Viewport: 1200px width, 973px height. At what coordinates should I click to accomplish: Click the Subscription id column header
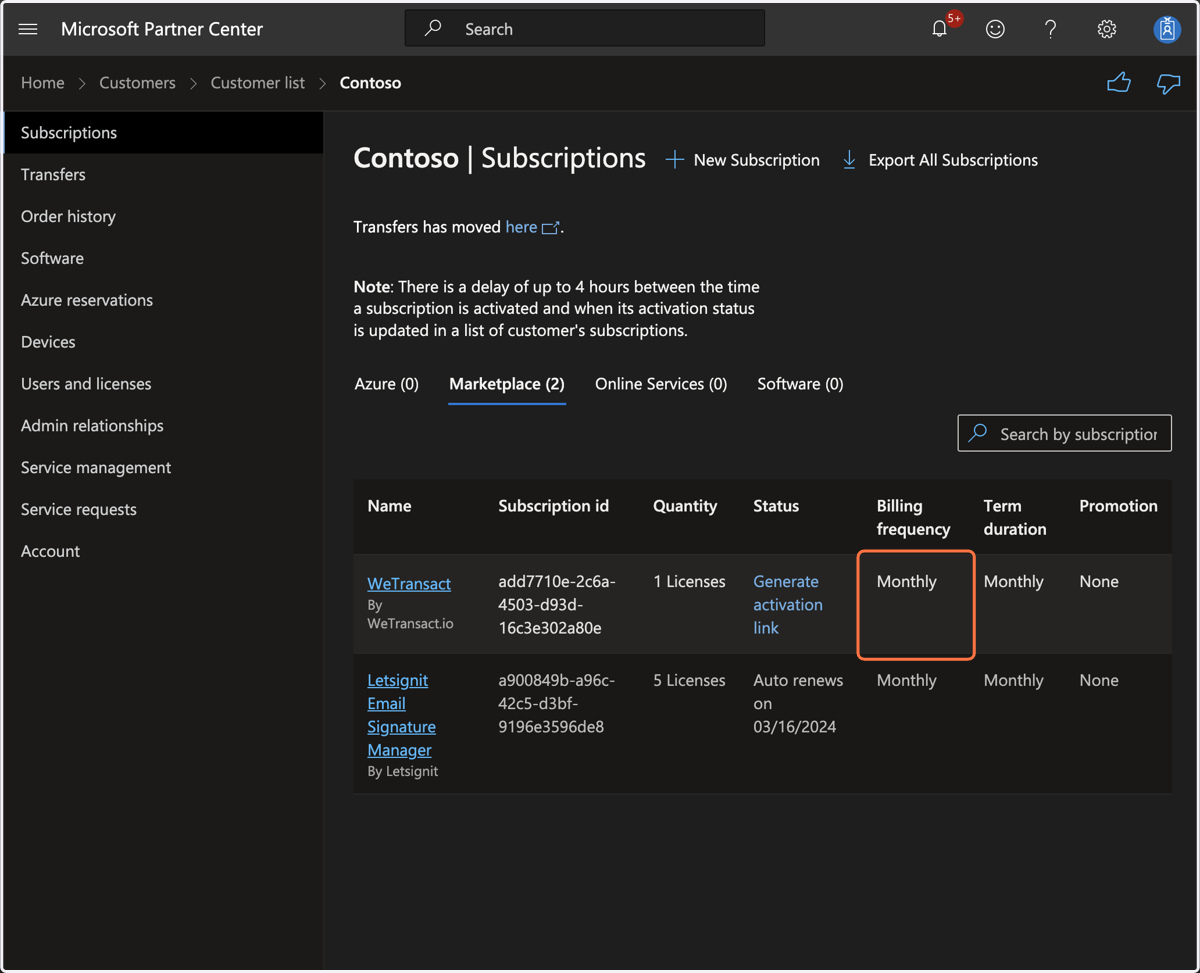(x=553, y=506)
